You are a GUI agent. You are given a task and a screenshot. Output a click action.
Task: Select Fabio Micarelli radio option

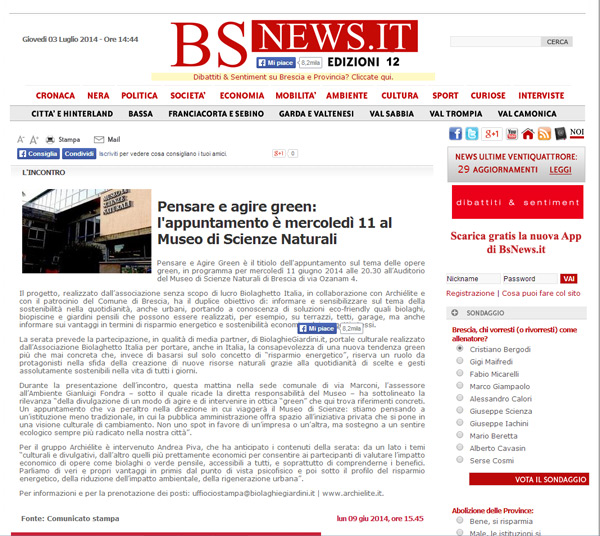pyautogui.click(x=460, y=373)
